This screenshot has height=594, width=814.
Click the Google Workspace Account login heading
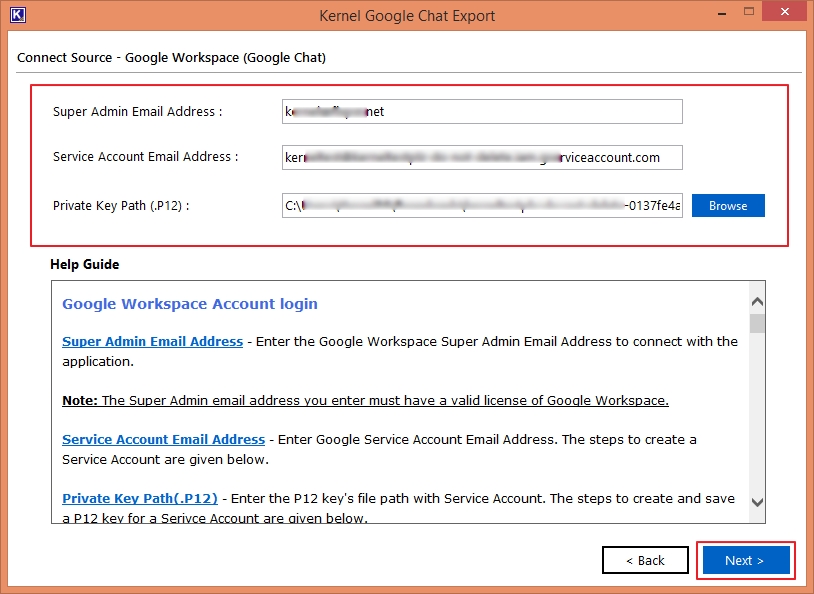(189, 304)
